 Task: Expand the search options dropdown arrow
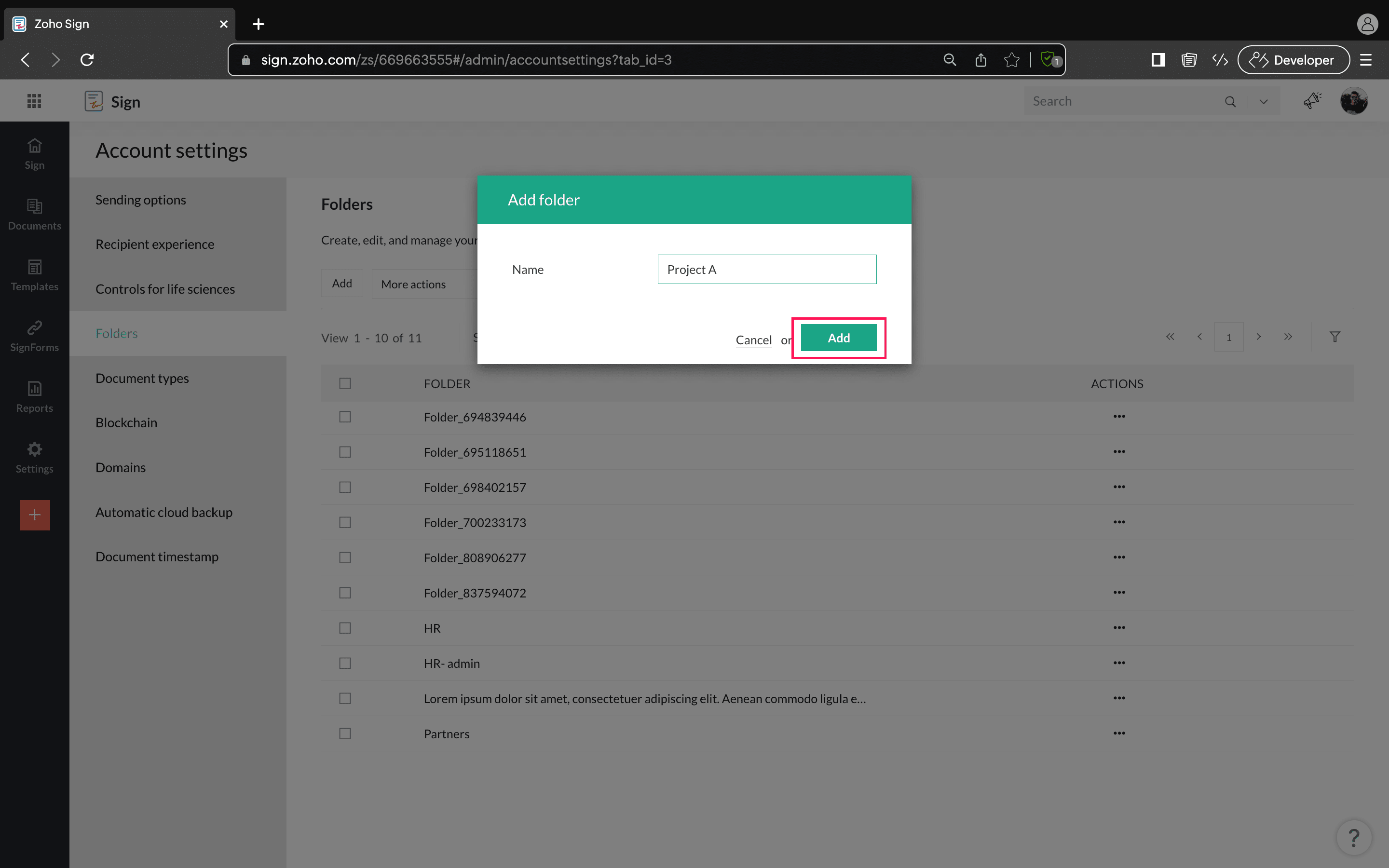click(1263, 102)
